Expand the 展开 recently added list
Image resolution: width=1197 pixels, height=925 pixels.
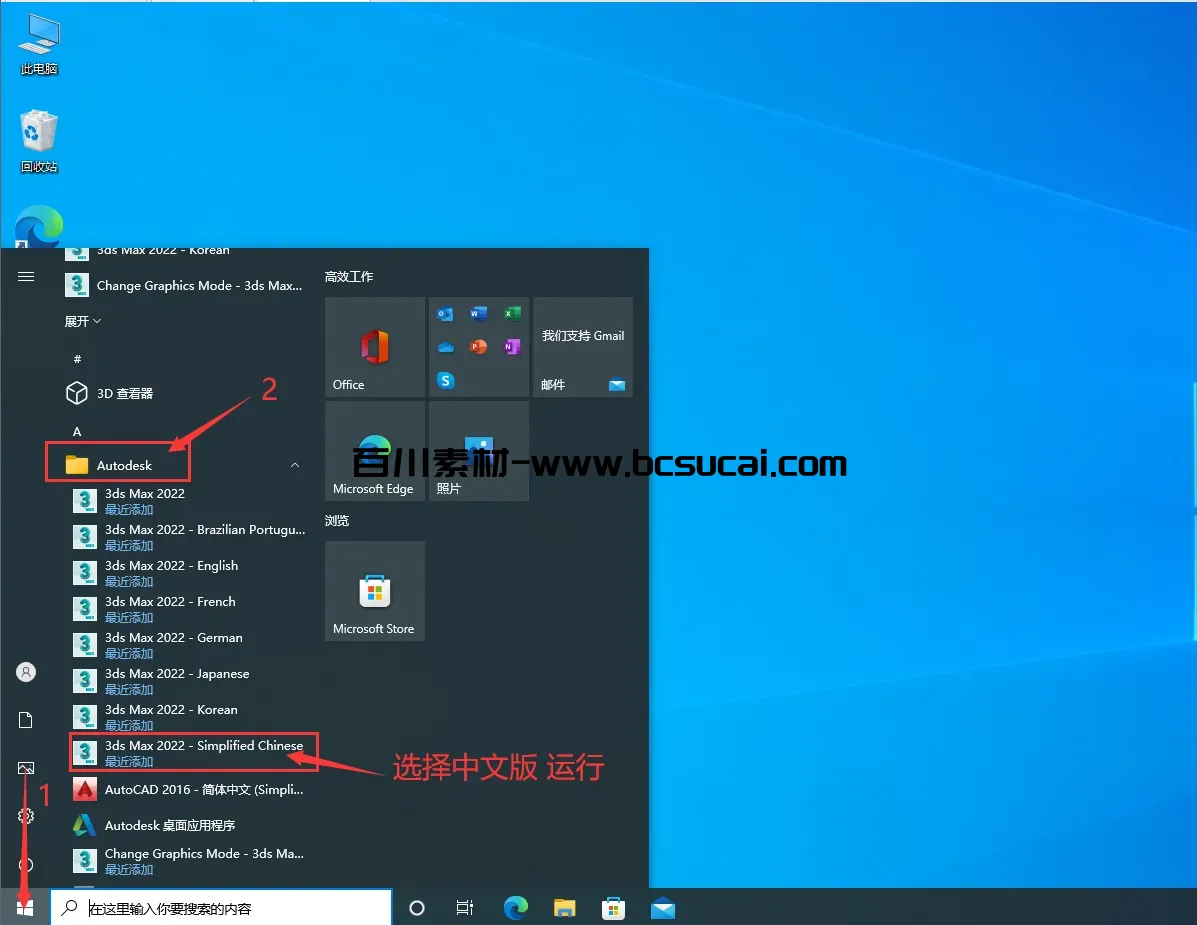pyautogui.click(x=82, y=321)
